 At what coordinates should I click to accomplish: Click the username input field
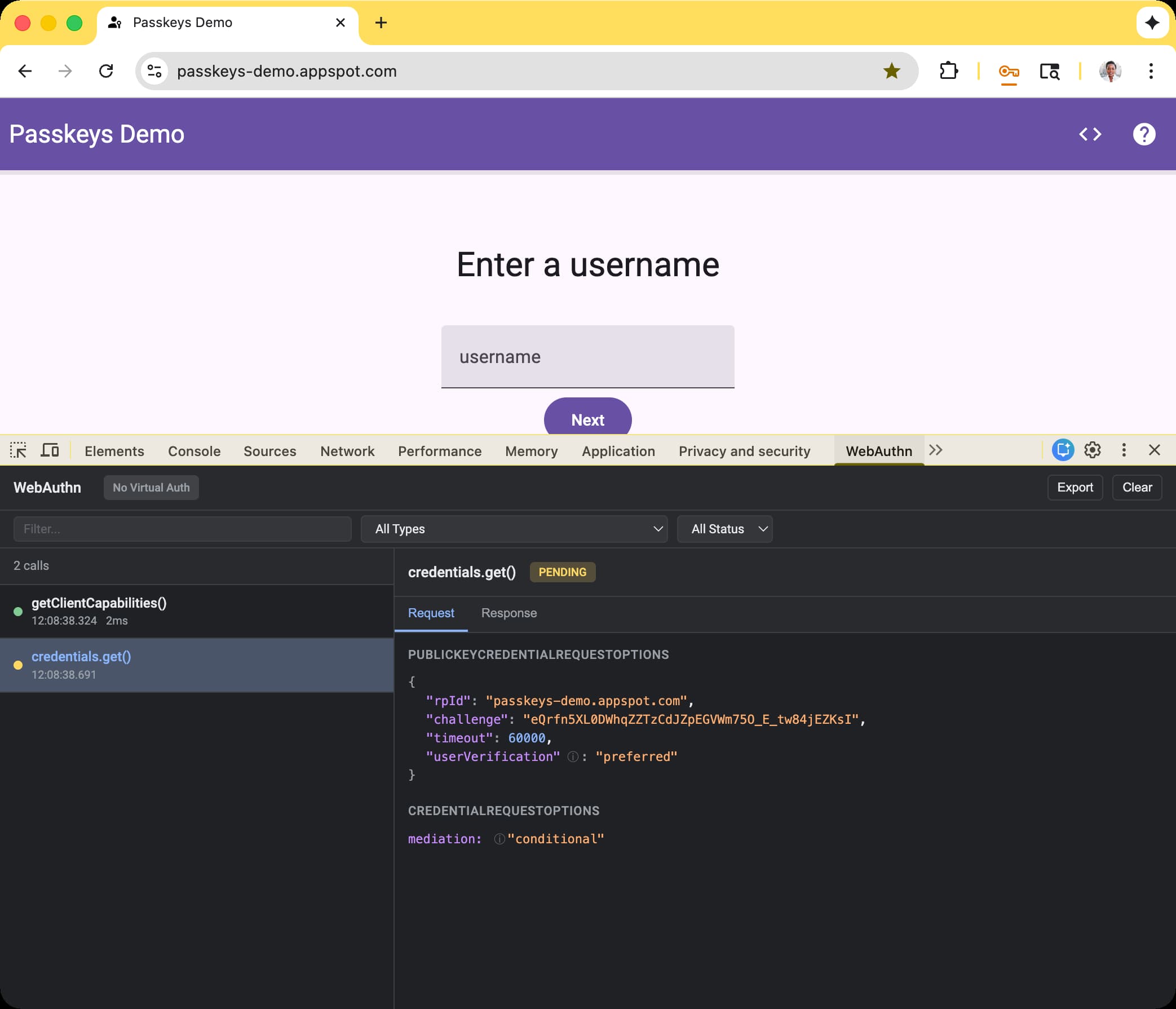point(587,357)
